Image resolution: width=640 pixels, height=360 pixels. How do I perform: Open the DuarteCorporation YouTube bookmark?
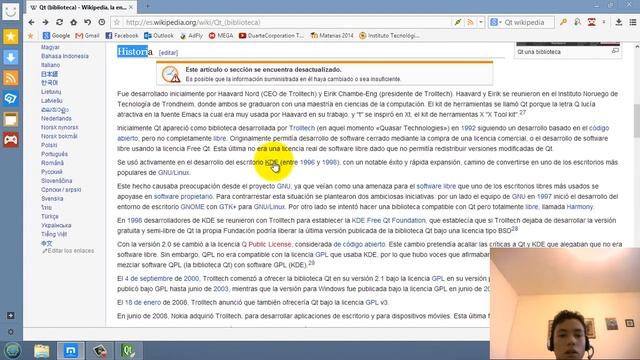pos(271,36)
